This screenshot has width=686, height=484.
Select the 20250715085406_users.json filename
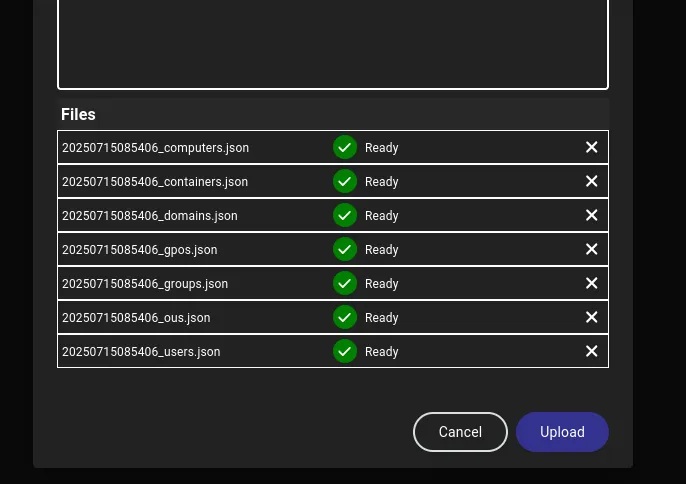(x=141, y=352)
